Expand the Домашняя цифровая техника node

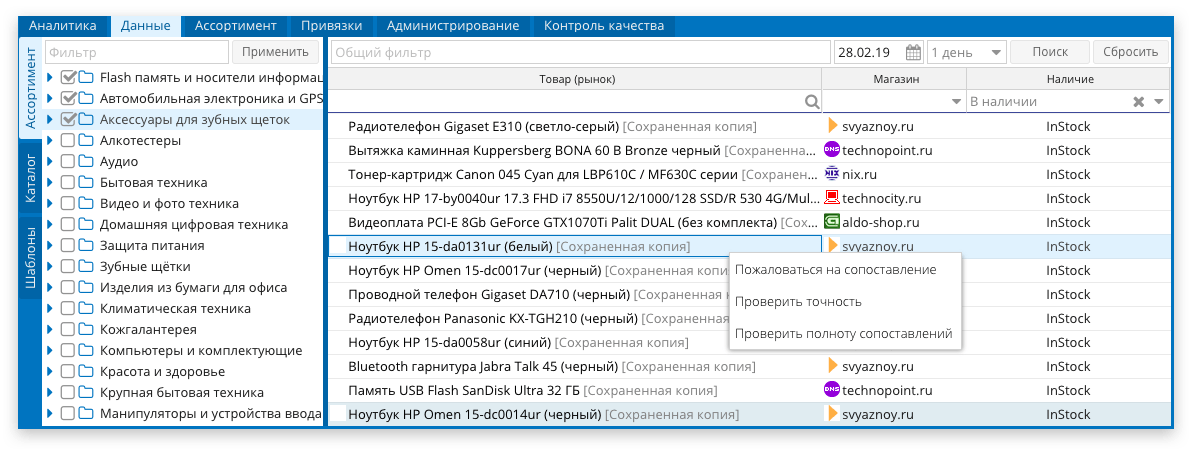tap(50, 225)
